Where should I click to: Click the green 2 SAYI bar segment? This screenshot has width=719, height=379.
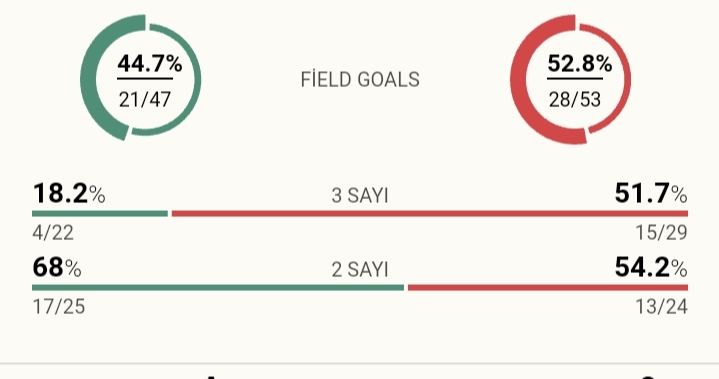click(x=218, y=288)
